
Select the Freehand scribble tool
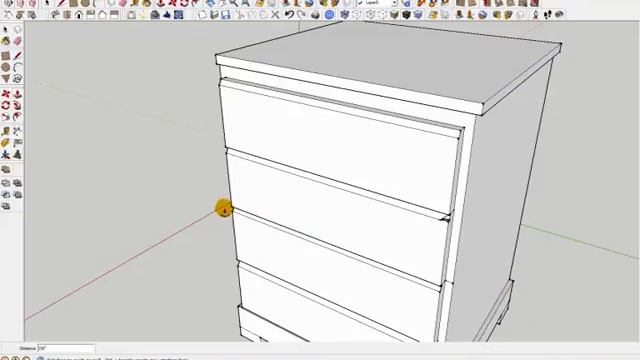click(17, 79)
